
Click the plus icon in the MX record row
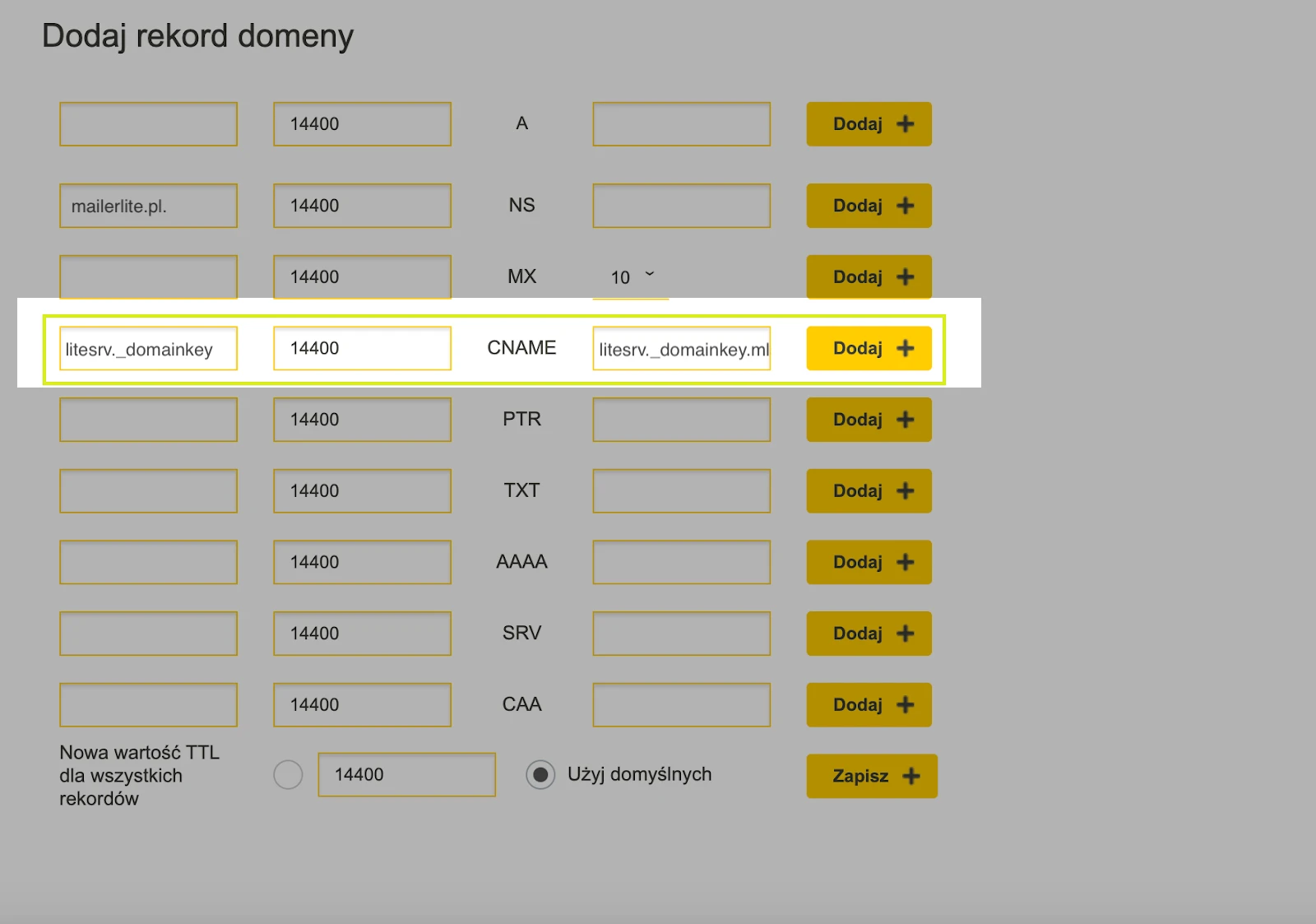[x=905, y=277]
